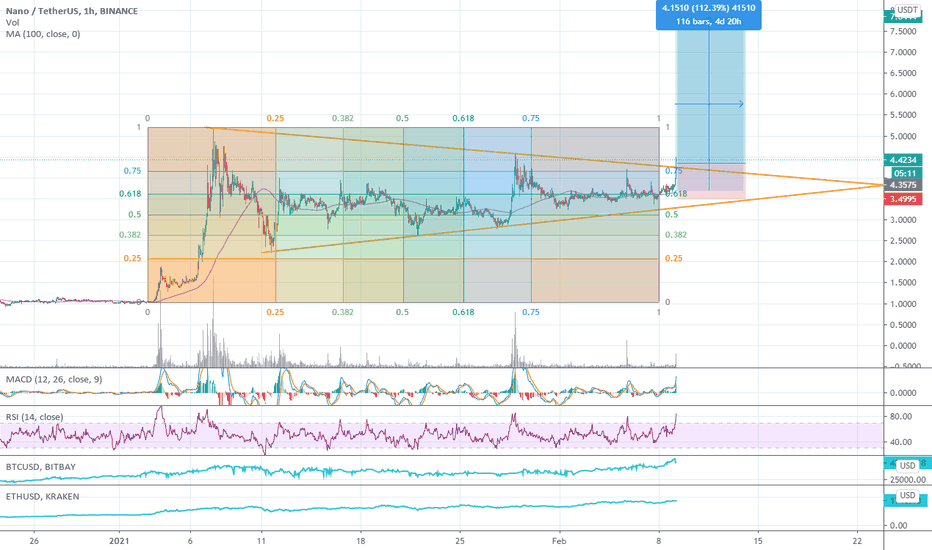Click the 4.3575 price tag
This screenshot has height=550, width=932.
(x=903, y=185)
